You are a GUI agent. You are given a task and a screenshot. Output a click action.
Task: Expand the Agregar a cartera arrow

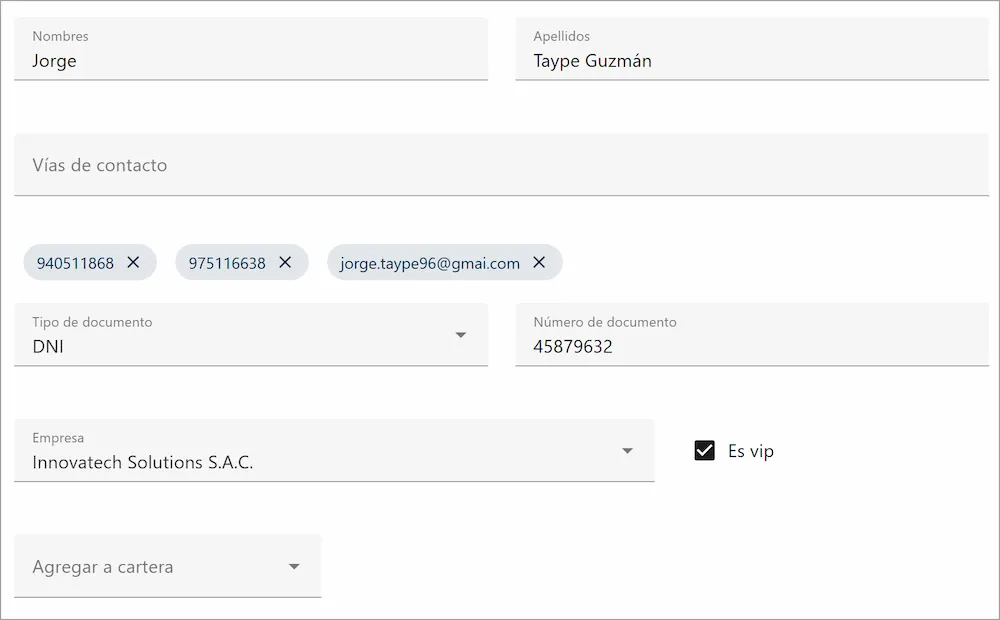tap(294, 567)
